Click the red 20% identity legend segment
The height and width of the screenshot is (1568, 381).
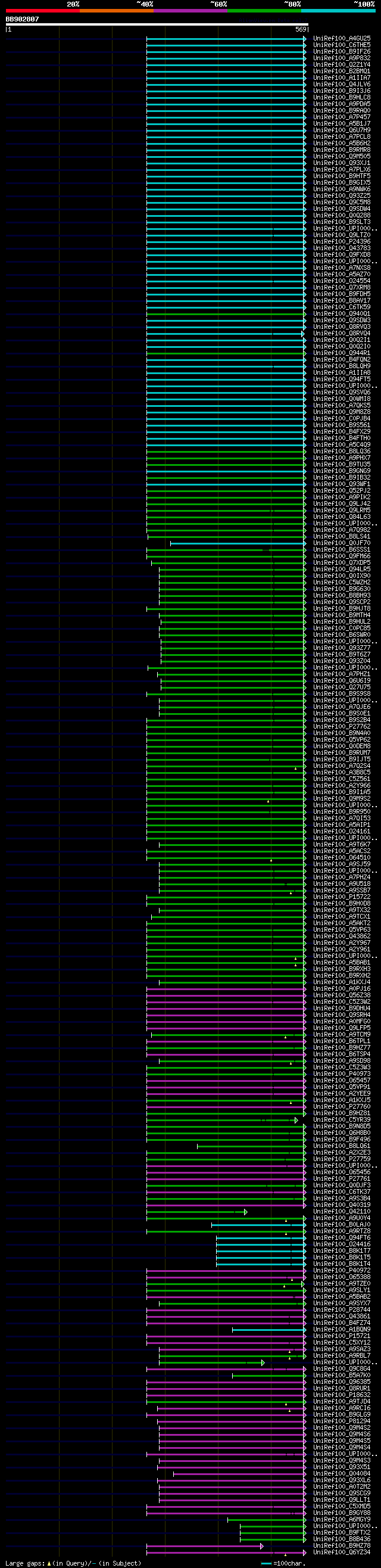pos(43,10)
